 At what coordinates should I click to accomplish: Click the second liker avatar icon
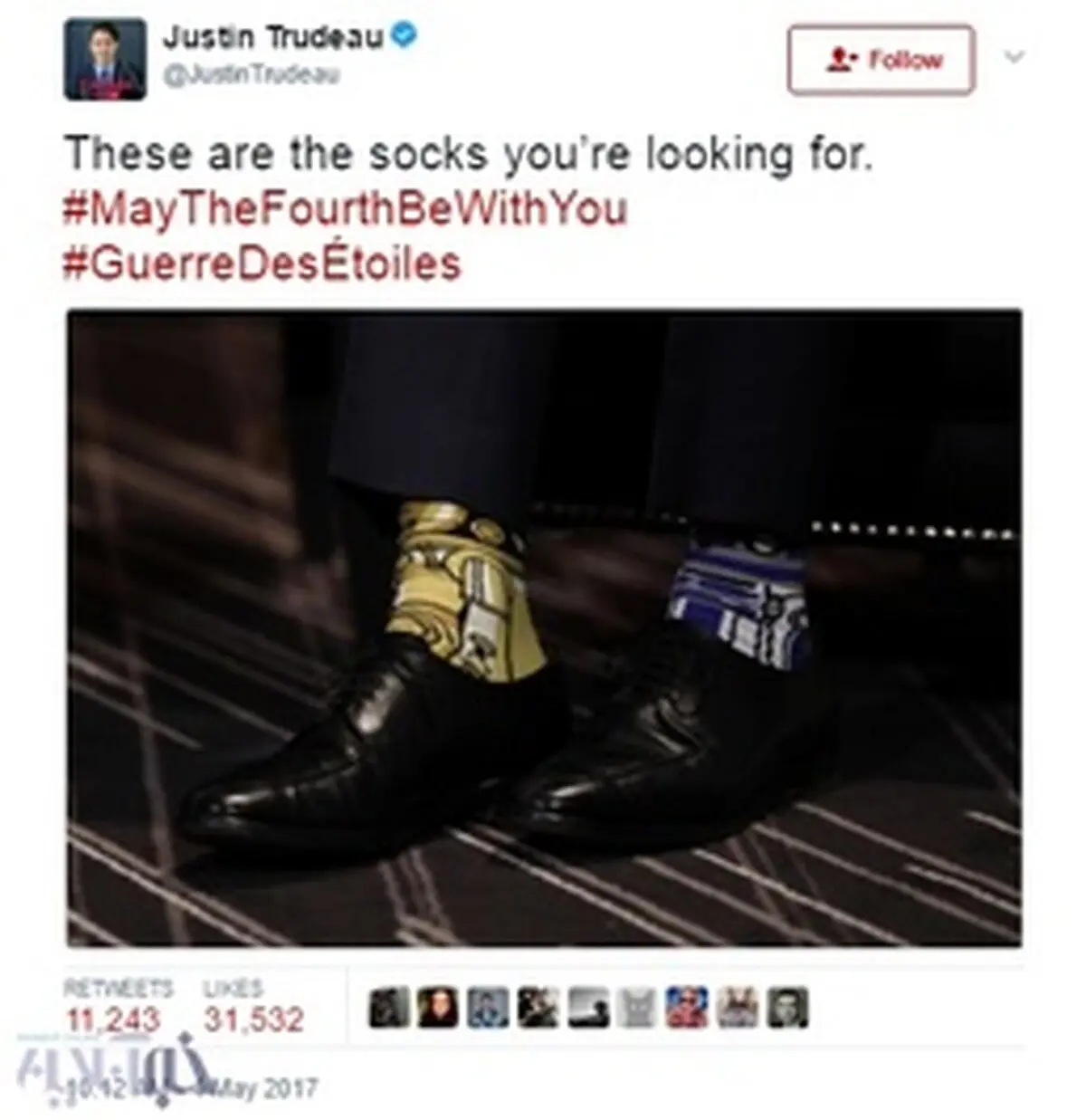pyautogui.click(x=438, y=1008)
